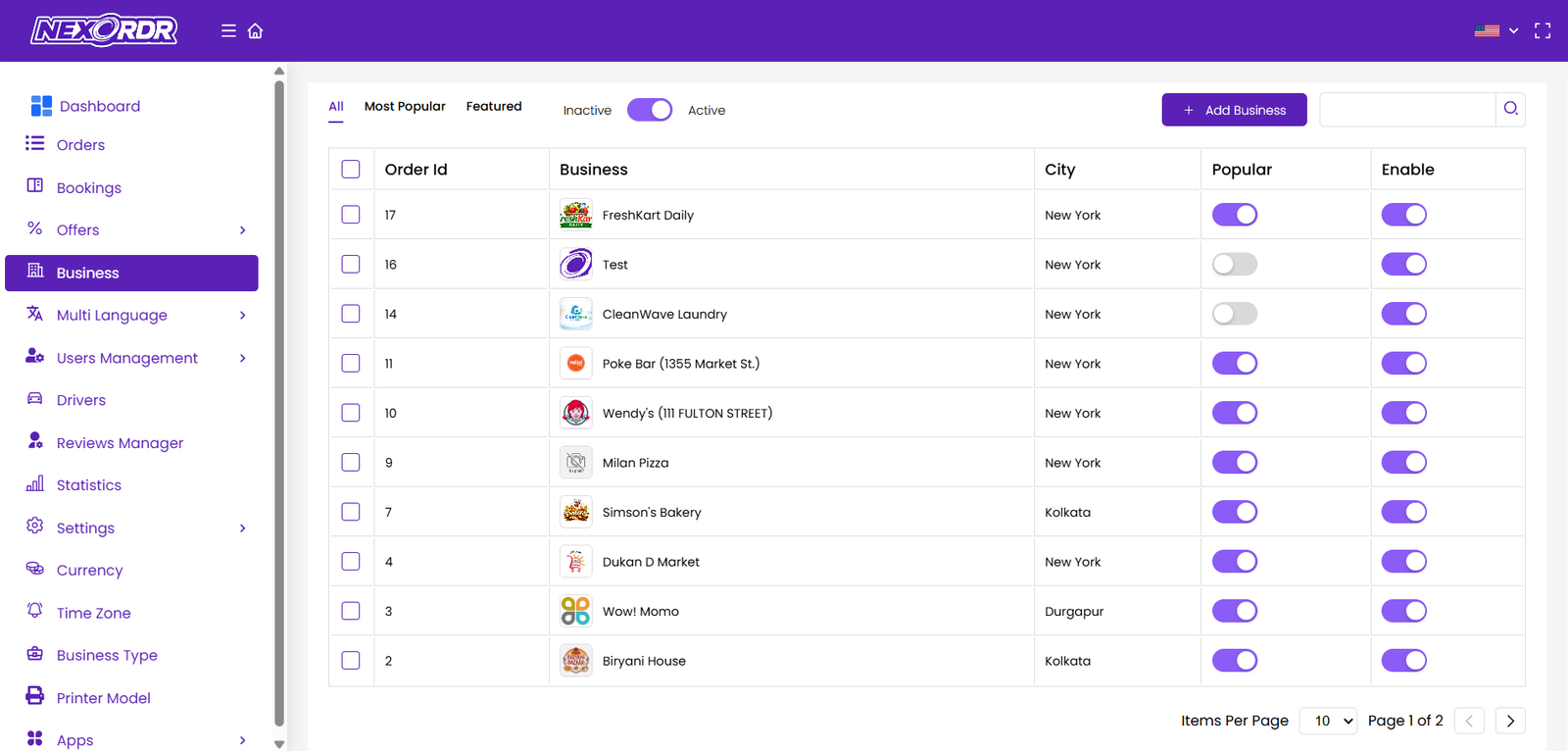The height and width of the screenshot is (751, 1568).
Task: Click the Dashboard grid icon in sidebar
Action: 41,105
